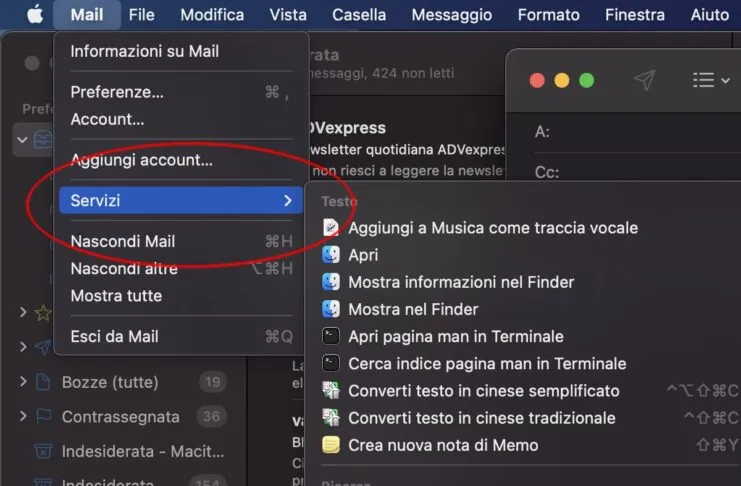Click the Musica script icon in Servizi
Screen dimensions: 741x486
tap(331, 227)
